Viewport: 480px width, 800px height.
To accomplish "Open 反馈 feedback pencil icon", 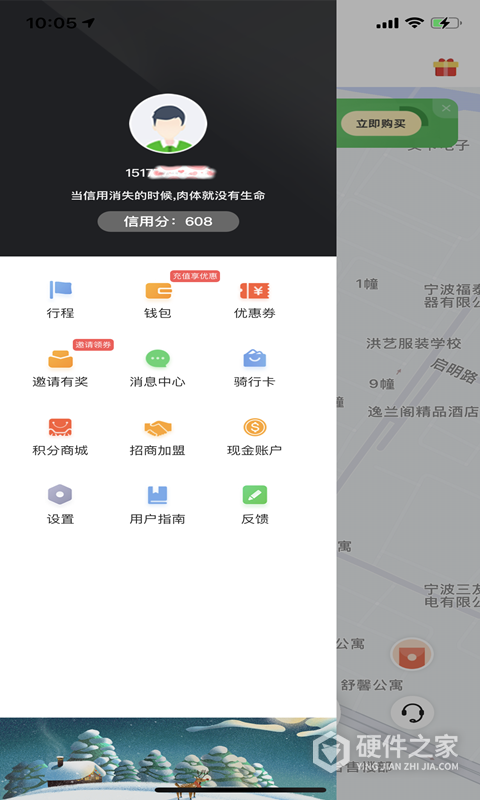I will click(x=255, y=495).
